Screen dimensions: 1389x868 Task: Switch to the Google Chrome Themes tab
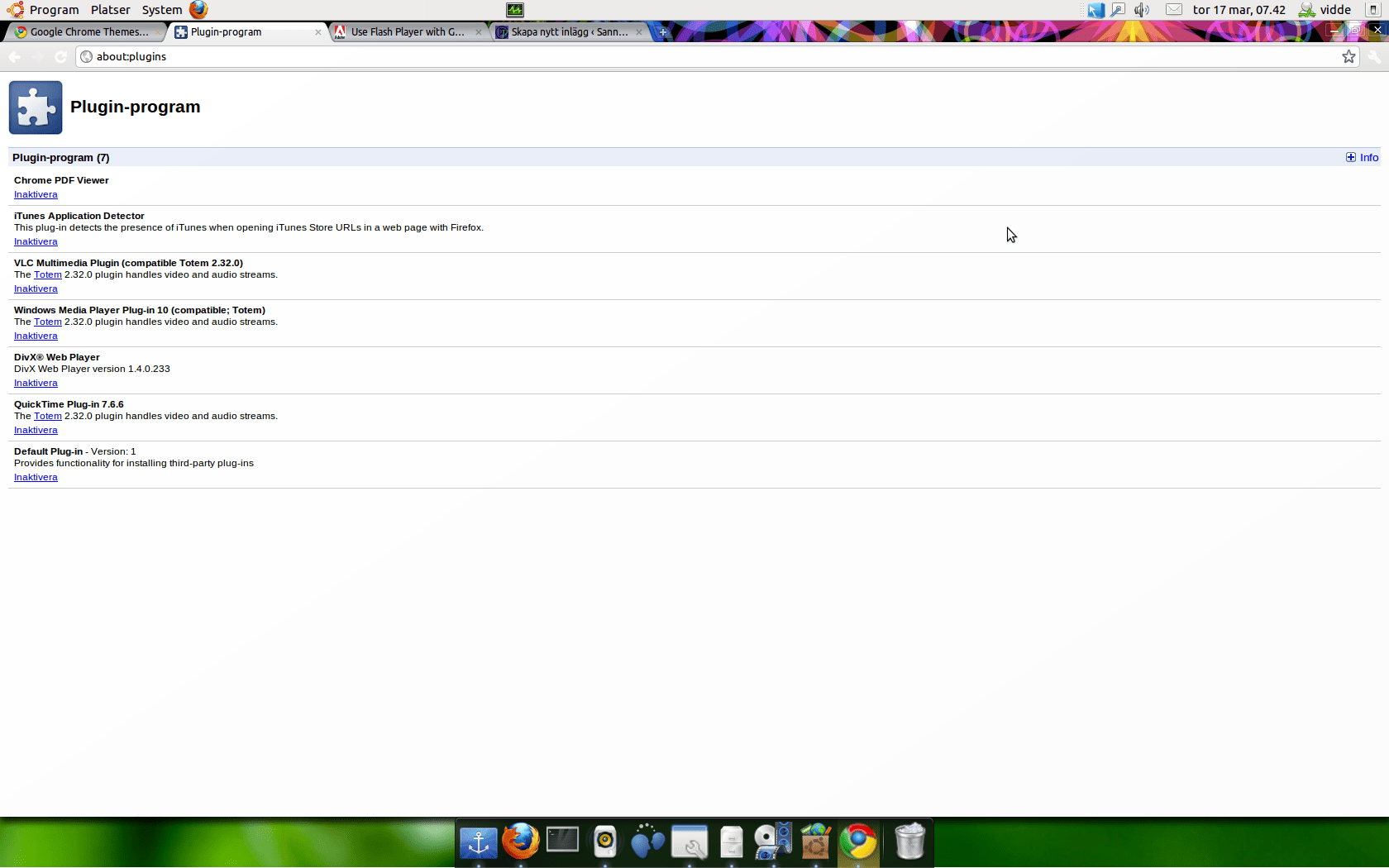coord(88,32)
